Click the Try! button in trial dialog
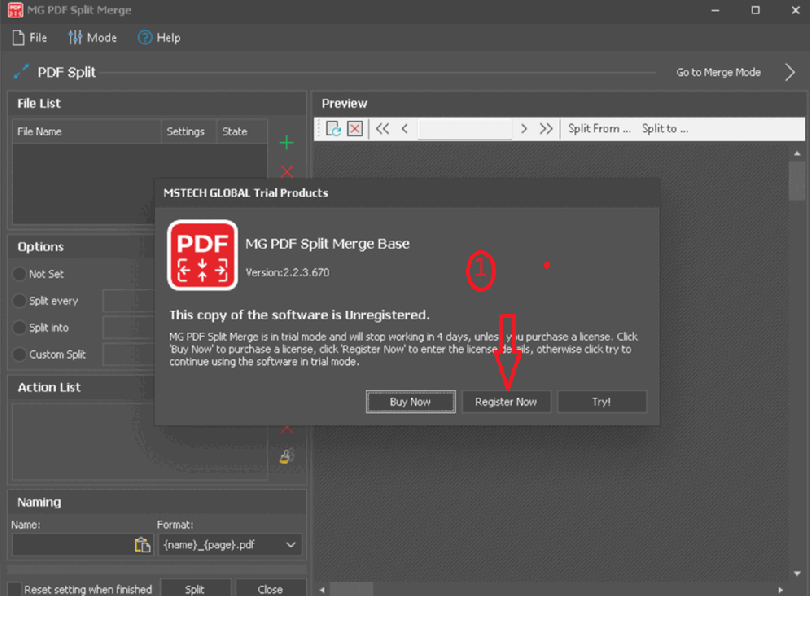This screenshot has width=810, height=624. pos(602,402)
